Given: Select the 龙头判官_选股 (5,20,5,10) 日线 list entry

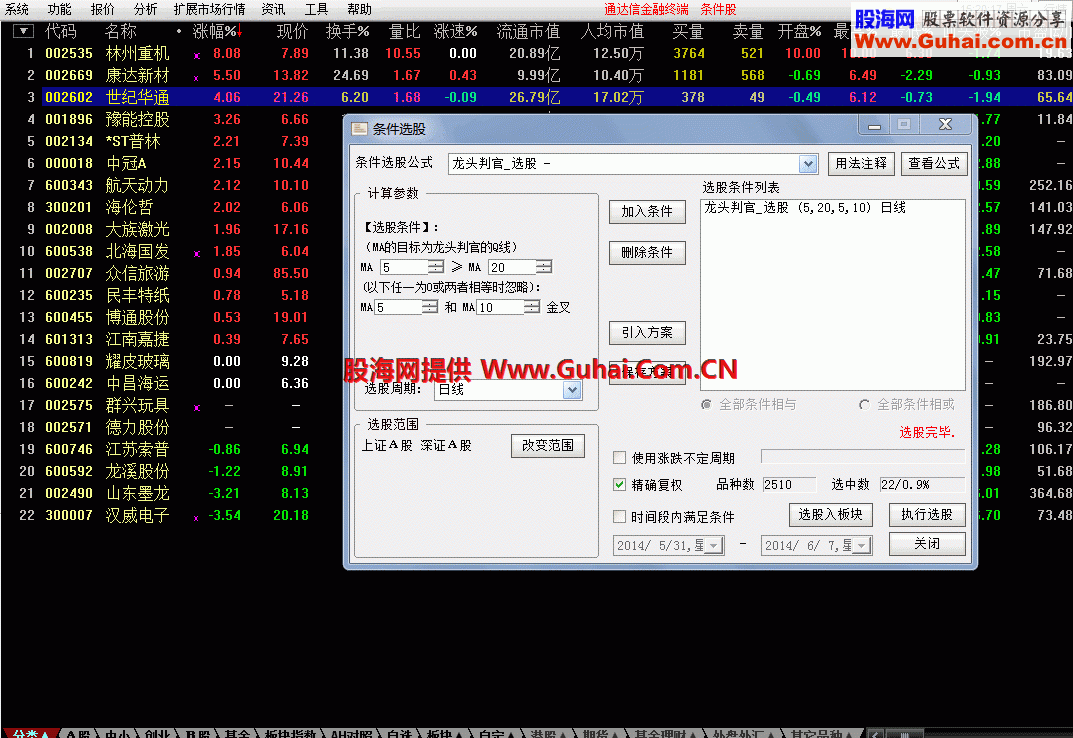Looking at the screenshot, I should [805, 207].
